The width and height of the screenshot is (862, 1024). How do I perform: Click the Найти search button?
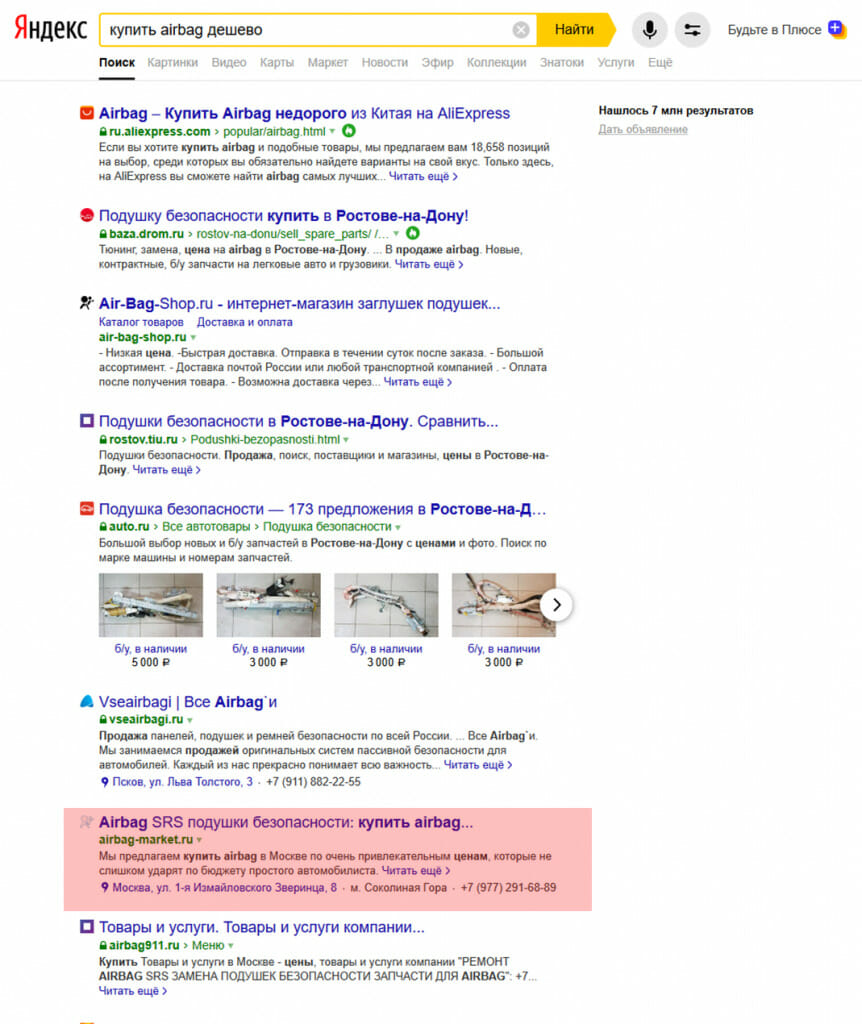pos(575,29)
